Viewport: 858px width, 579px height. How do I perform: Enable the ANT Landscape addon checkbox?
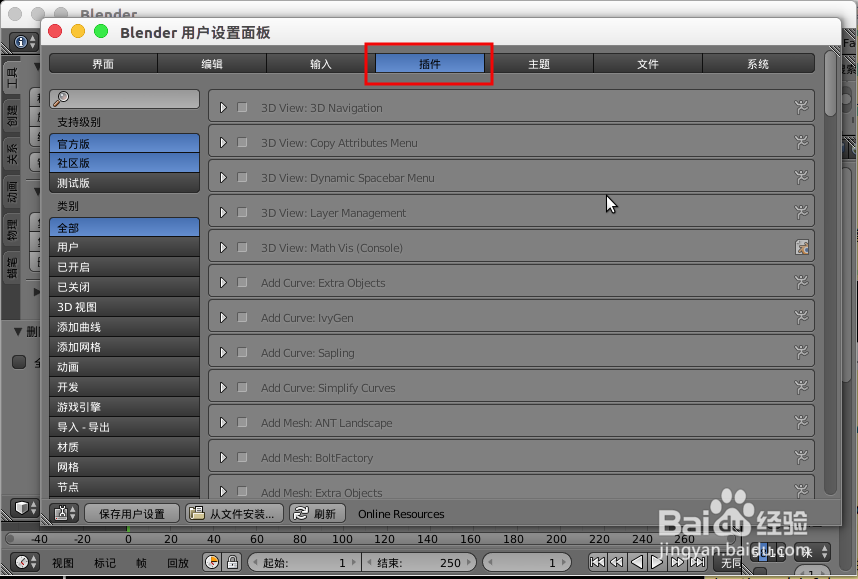tap(242, 422)
